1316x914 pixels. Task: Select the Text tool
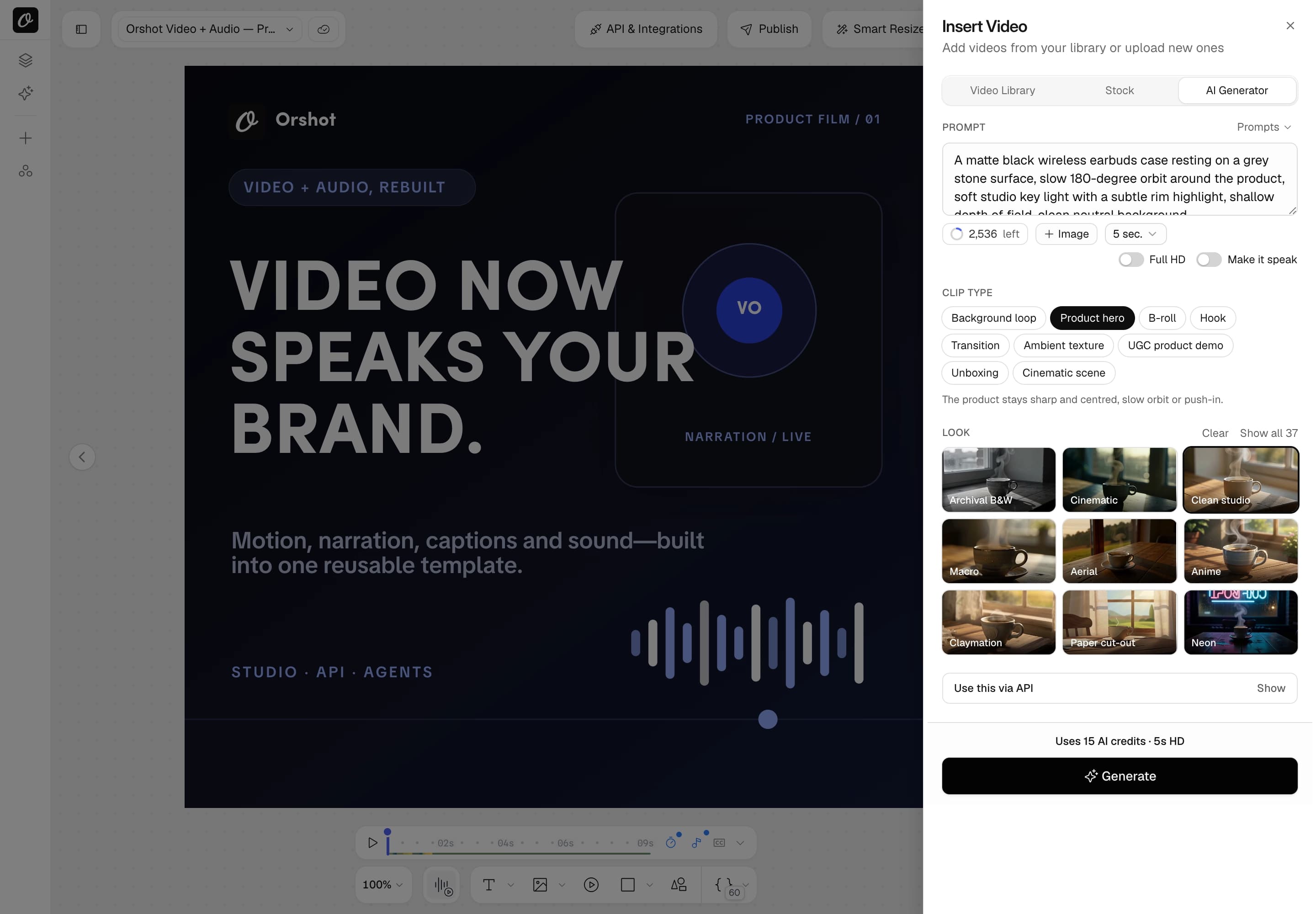tap(488, 885)
